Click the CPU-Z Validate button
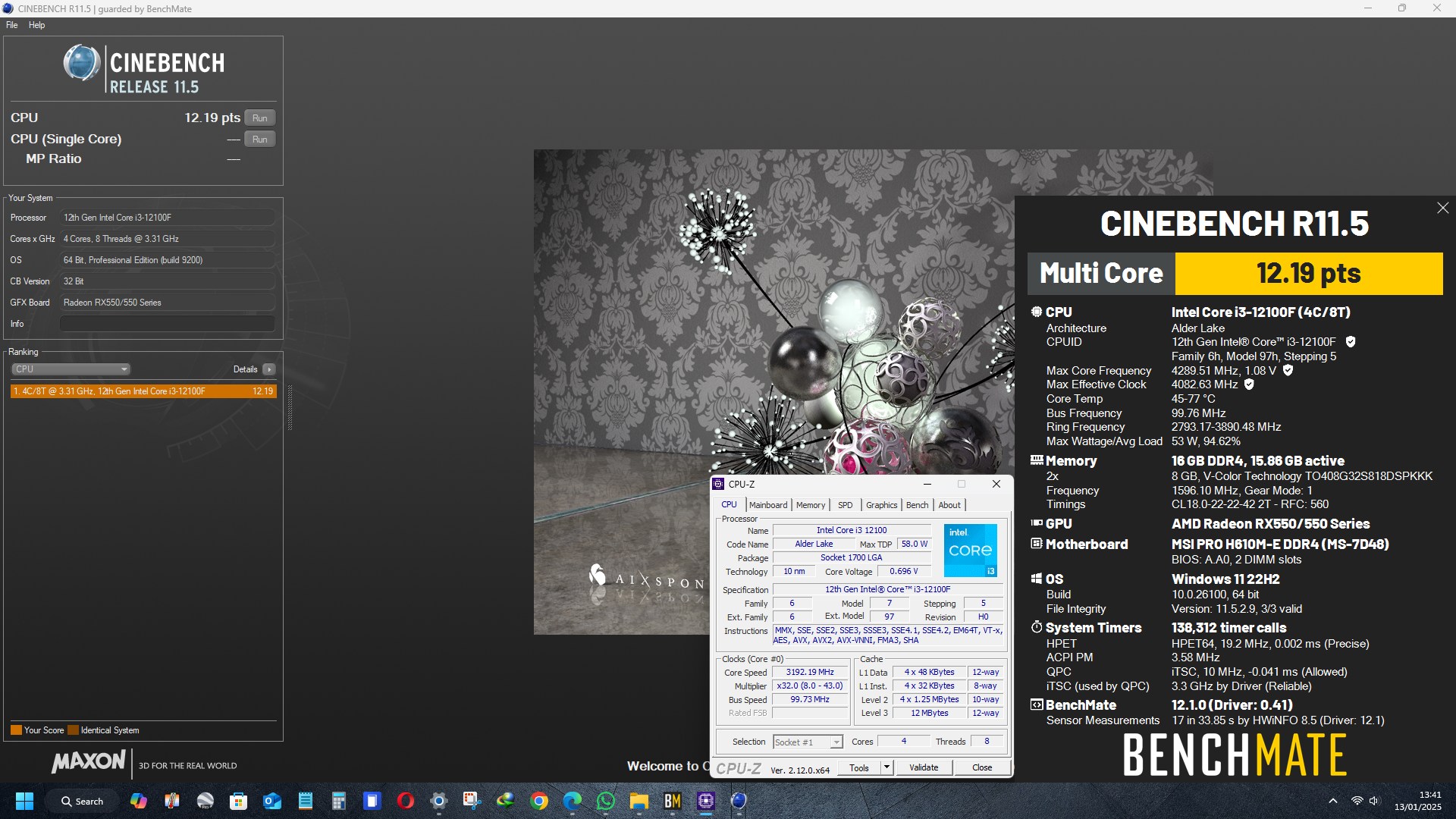The image size is (1456, 819). 924,768
